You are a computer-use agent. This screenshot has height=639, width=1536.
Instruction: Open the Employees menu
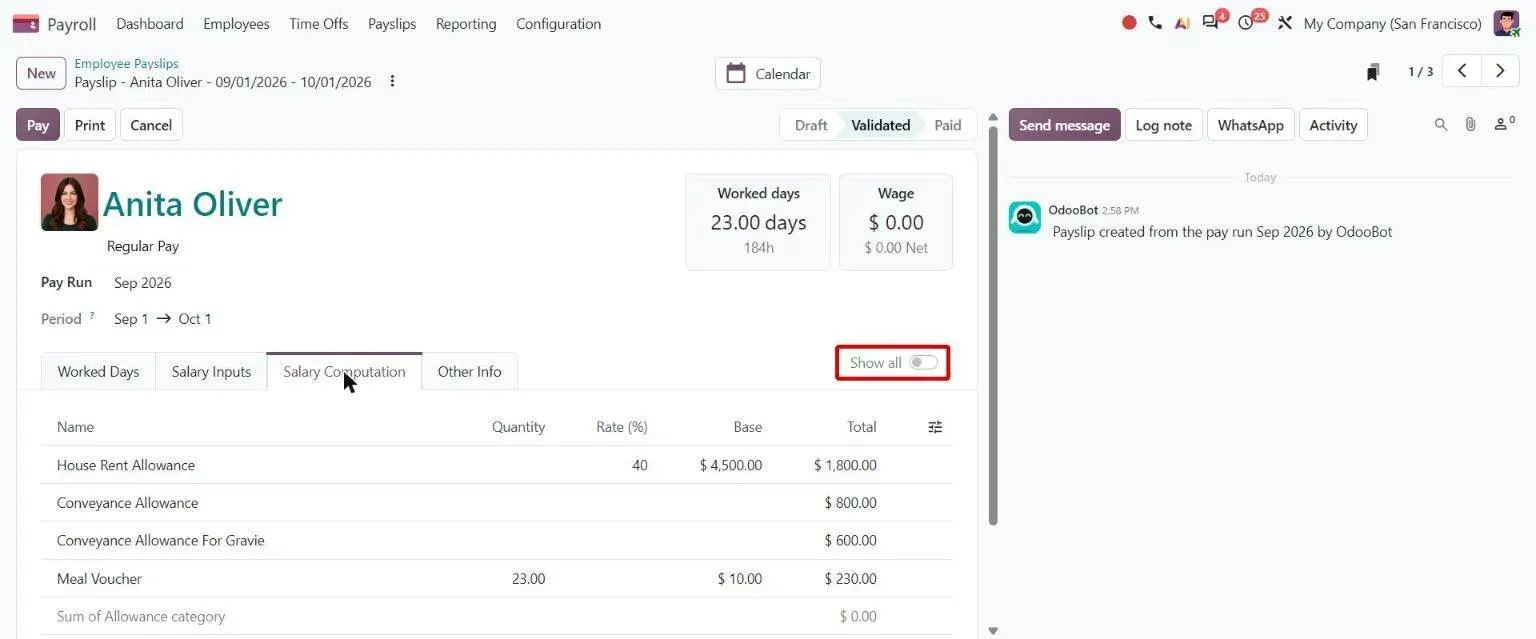coord(236,23)
